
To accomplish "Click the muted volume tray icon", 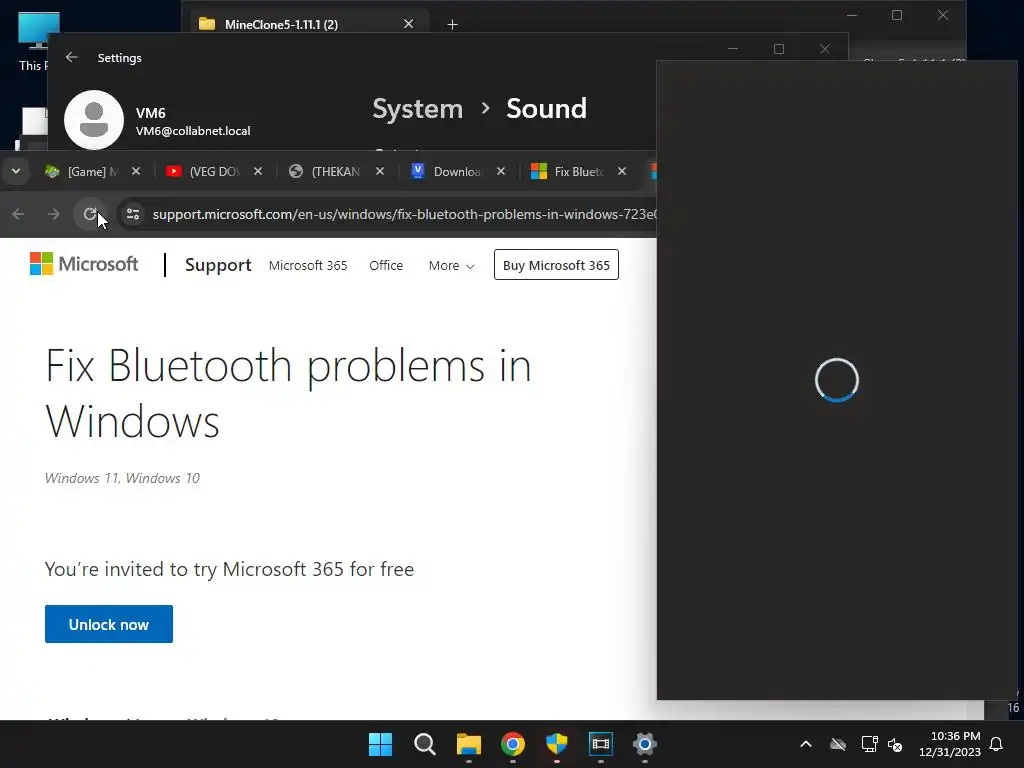I will (895, 744).
